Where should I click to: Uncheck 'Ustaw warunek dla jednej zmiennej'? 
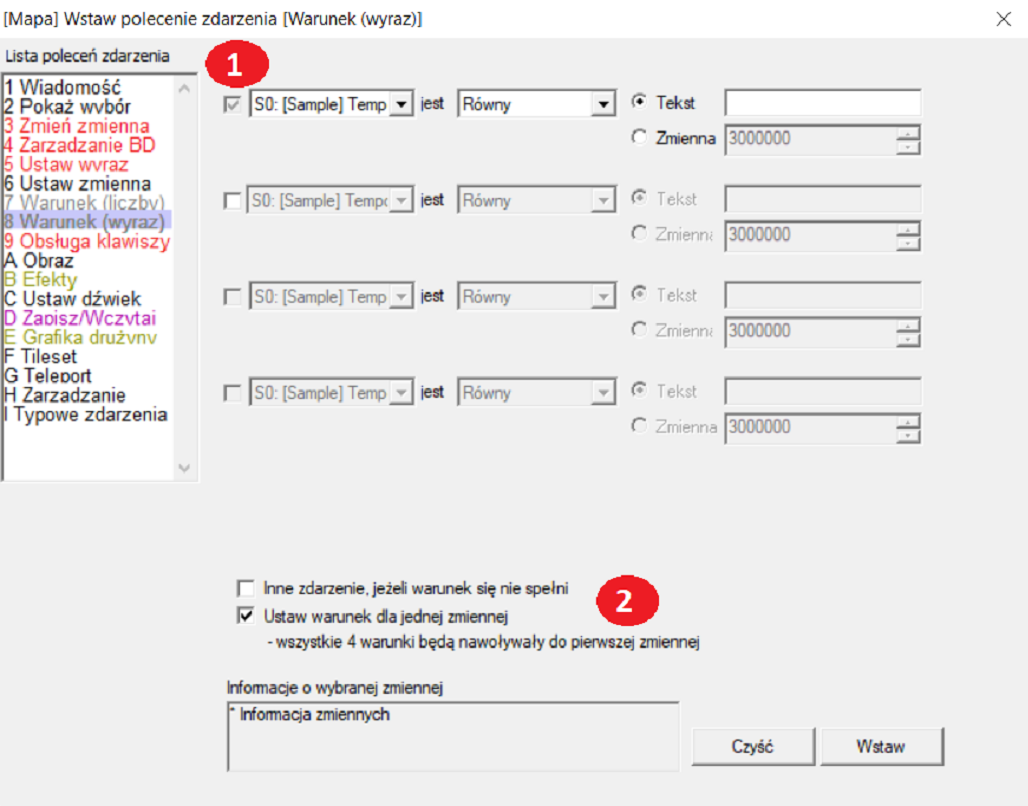tap(246, 615)
